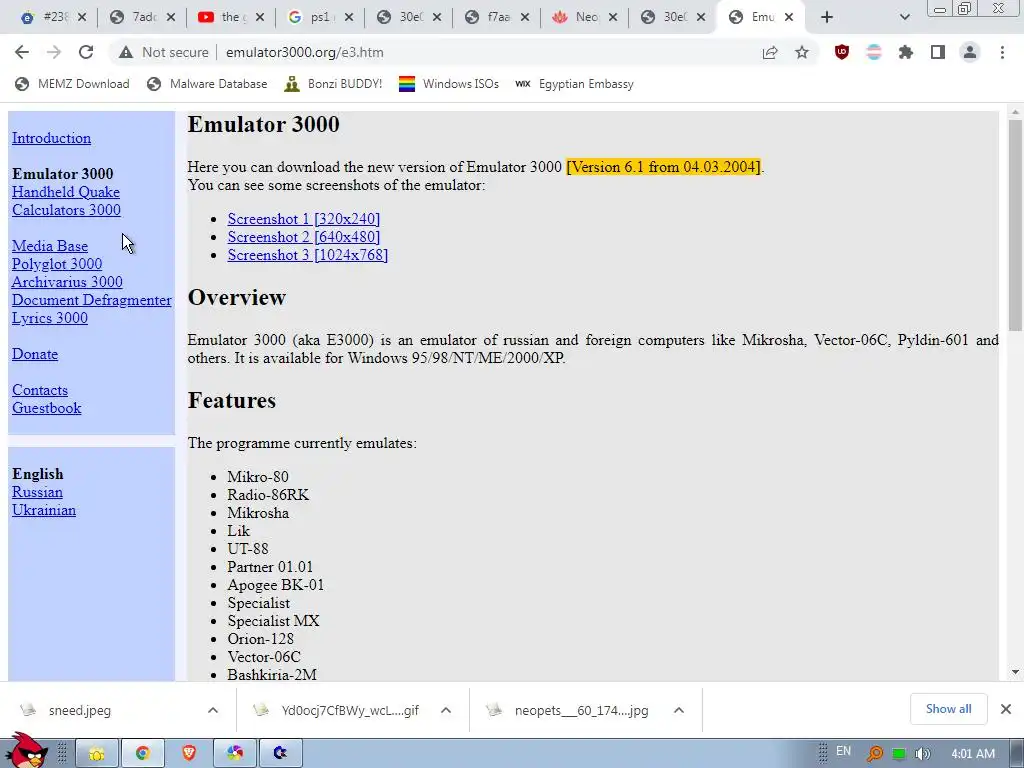This screenshot has height=768, width=1024.
Task: Open the downloaded Yd0ocj7CfBWy gif file
Action: click(349, 711)
